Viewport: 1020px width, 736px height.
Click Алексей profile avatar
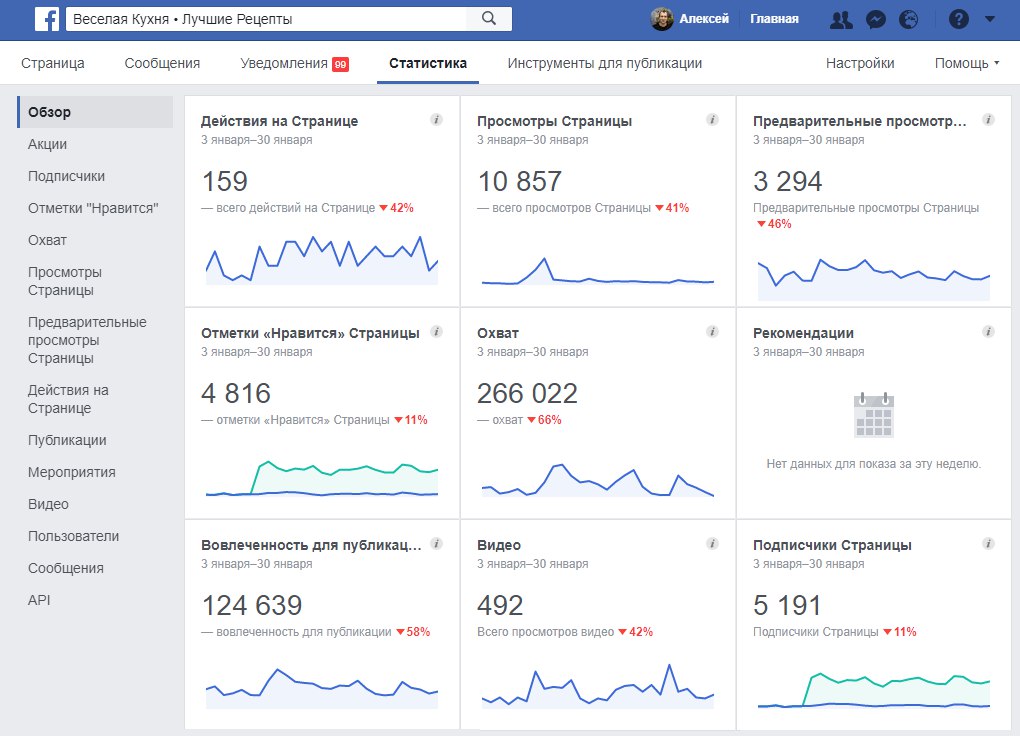tap(662, 19)
